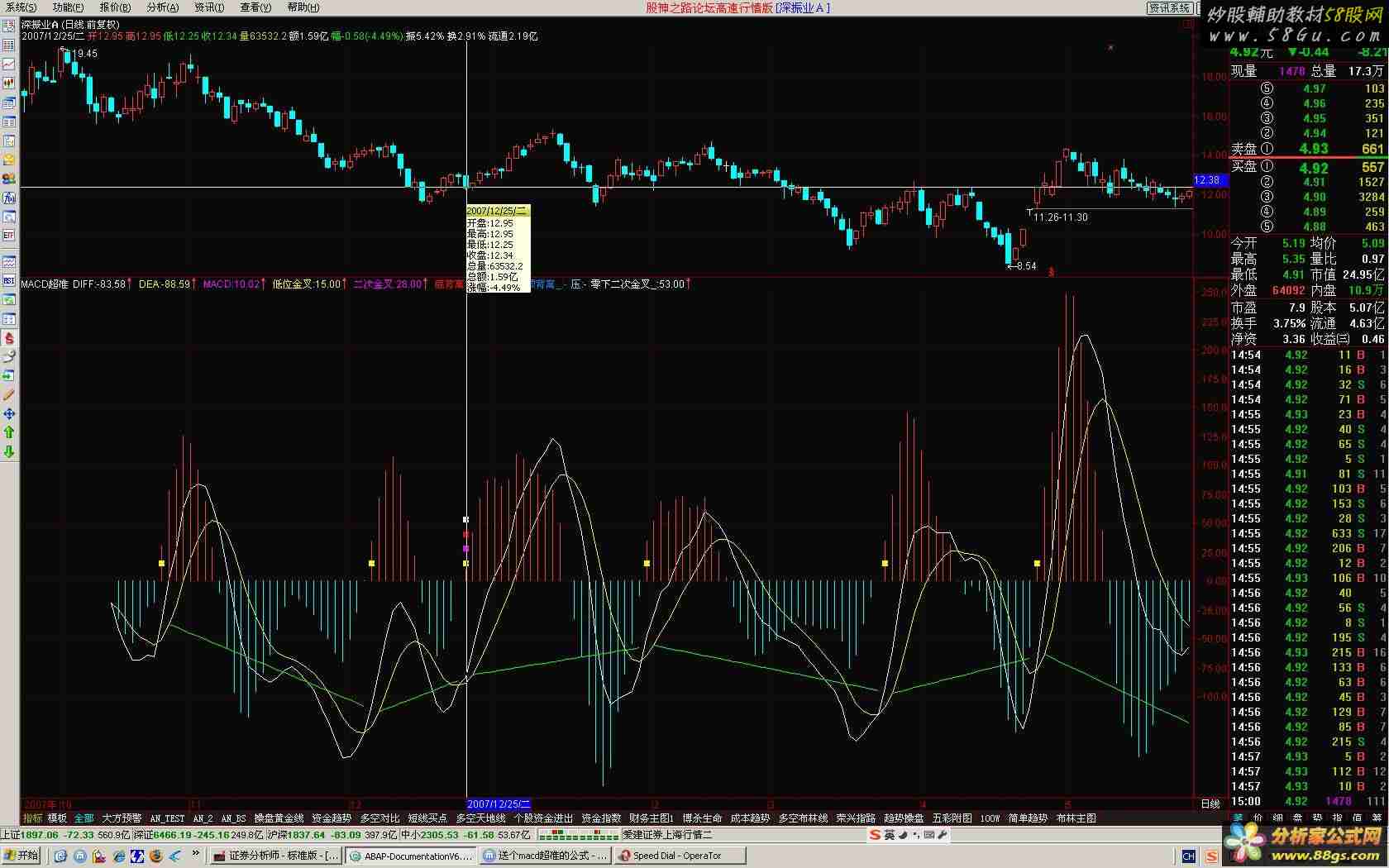Select the 大方预警 indicator tab
Image resolution: width=1389 pixels, height=868 pixels.
(122, 818)
